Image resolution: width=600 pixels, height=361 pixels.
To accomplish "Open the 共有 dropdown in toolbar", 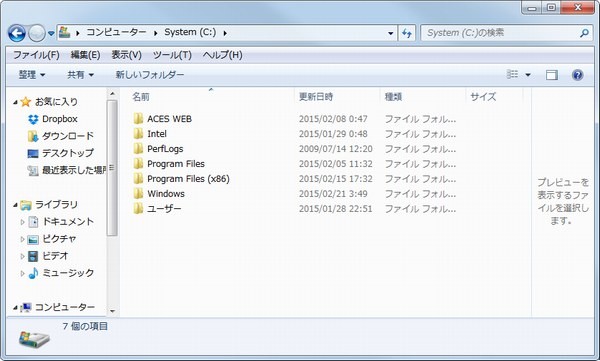I will pos(80,75).
